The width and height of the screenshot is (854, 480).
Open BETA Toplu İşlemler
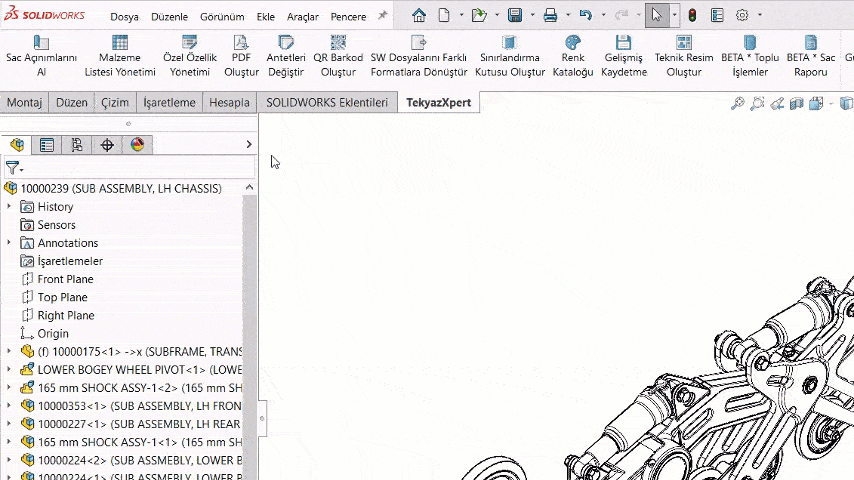[x=750, y=56]
